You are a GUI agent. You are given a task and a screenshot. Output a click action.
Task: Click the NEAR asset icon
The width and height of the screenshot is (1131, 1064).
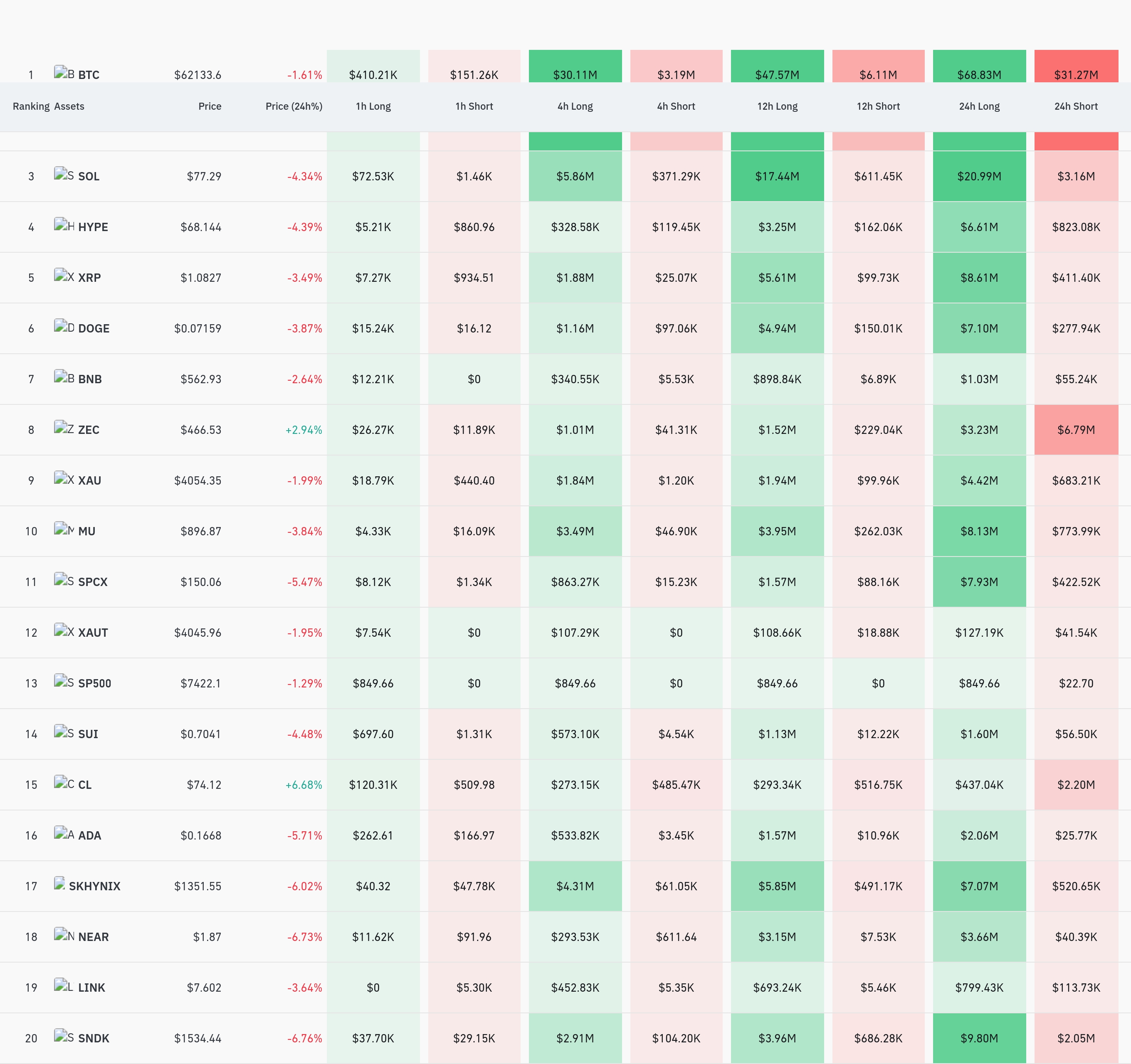click(x=64, y=935)
